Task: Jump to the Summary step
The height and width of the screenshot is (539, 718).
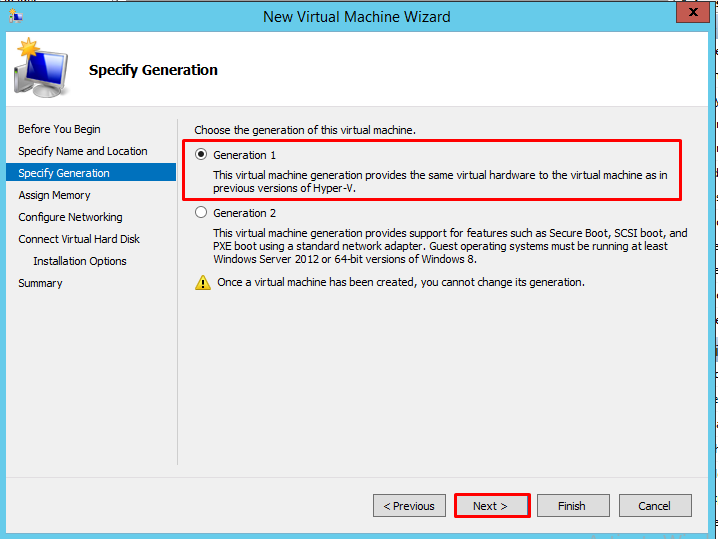Action: (x=40, y=283)
